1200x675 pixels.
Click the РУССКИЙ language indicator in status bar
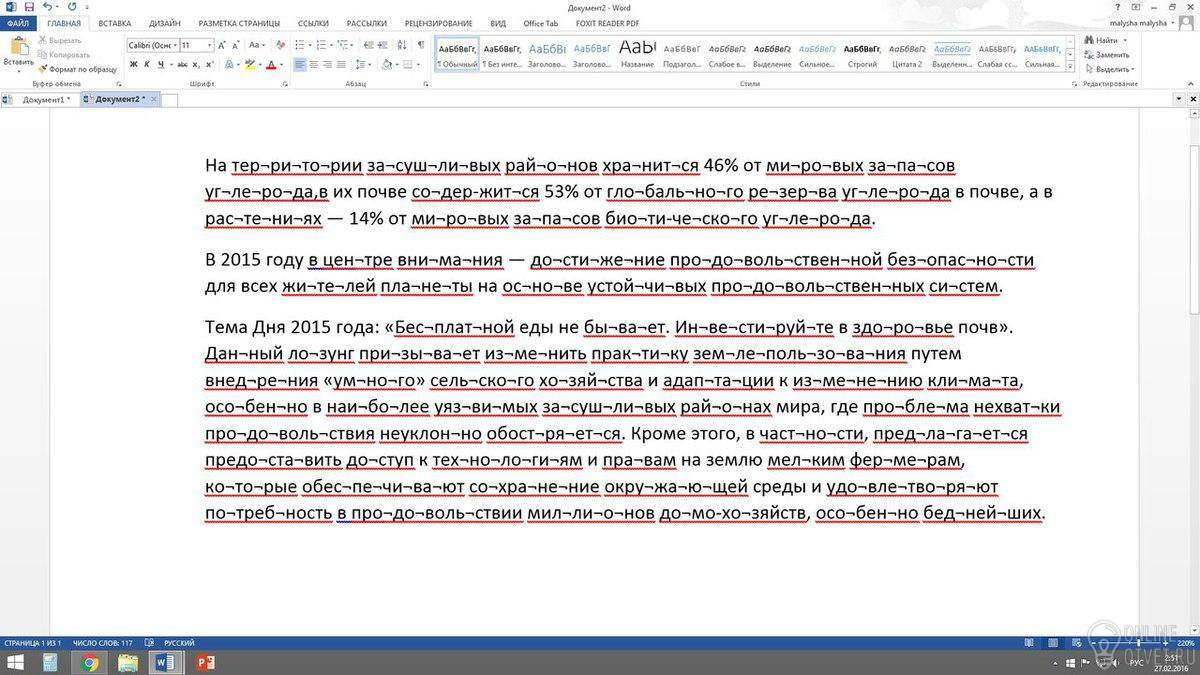click(x=179, y=642)
